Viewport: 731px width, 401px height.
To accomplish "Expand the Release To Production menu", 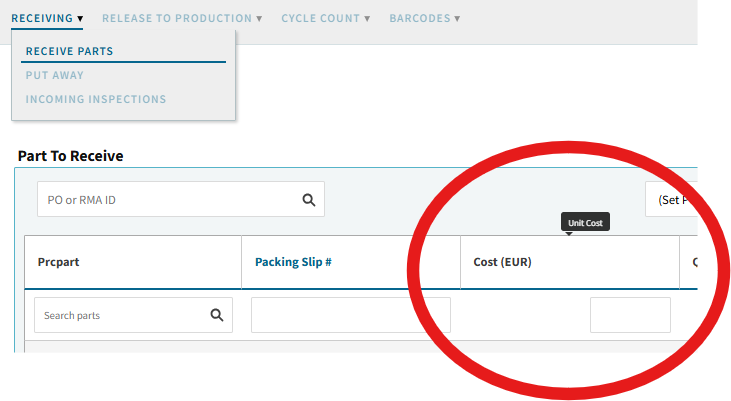I will (x=182, y=18).
